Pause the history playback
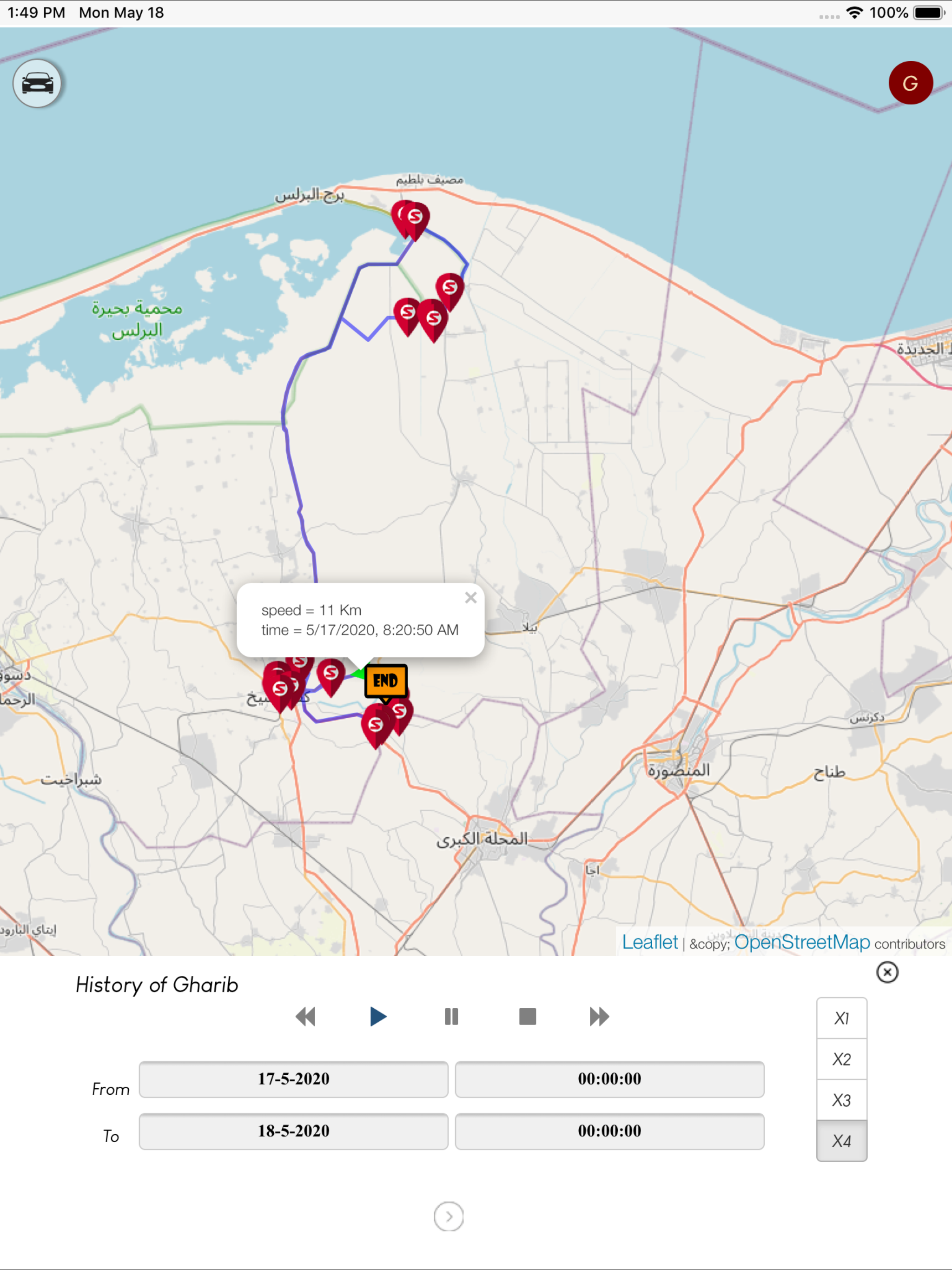The image size is (952, 1270). coord(451,1016)
